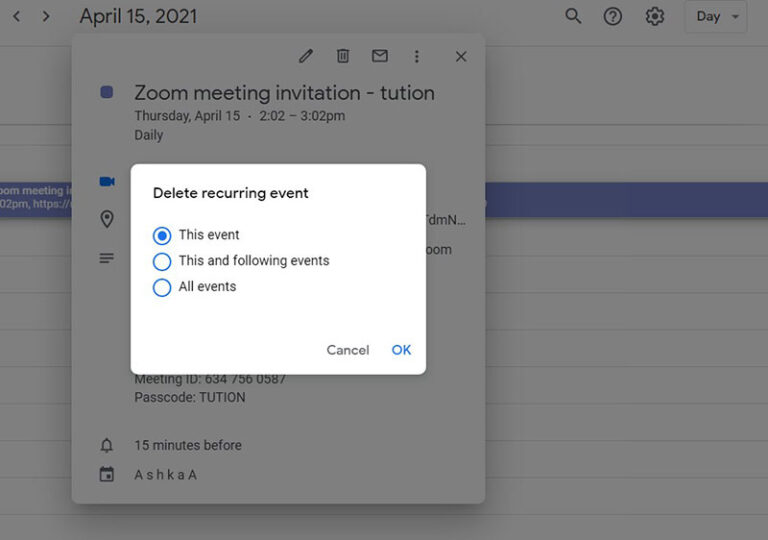Click the trash delete event icon
The image size is (768, 540).
(x=343, y=56)
